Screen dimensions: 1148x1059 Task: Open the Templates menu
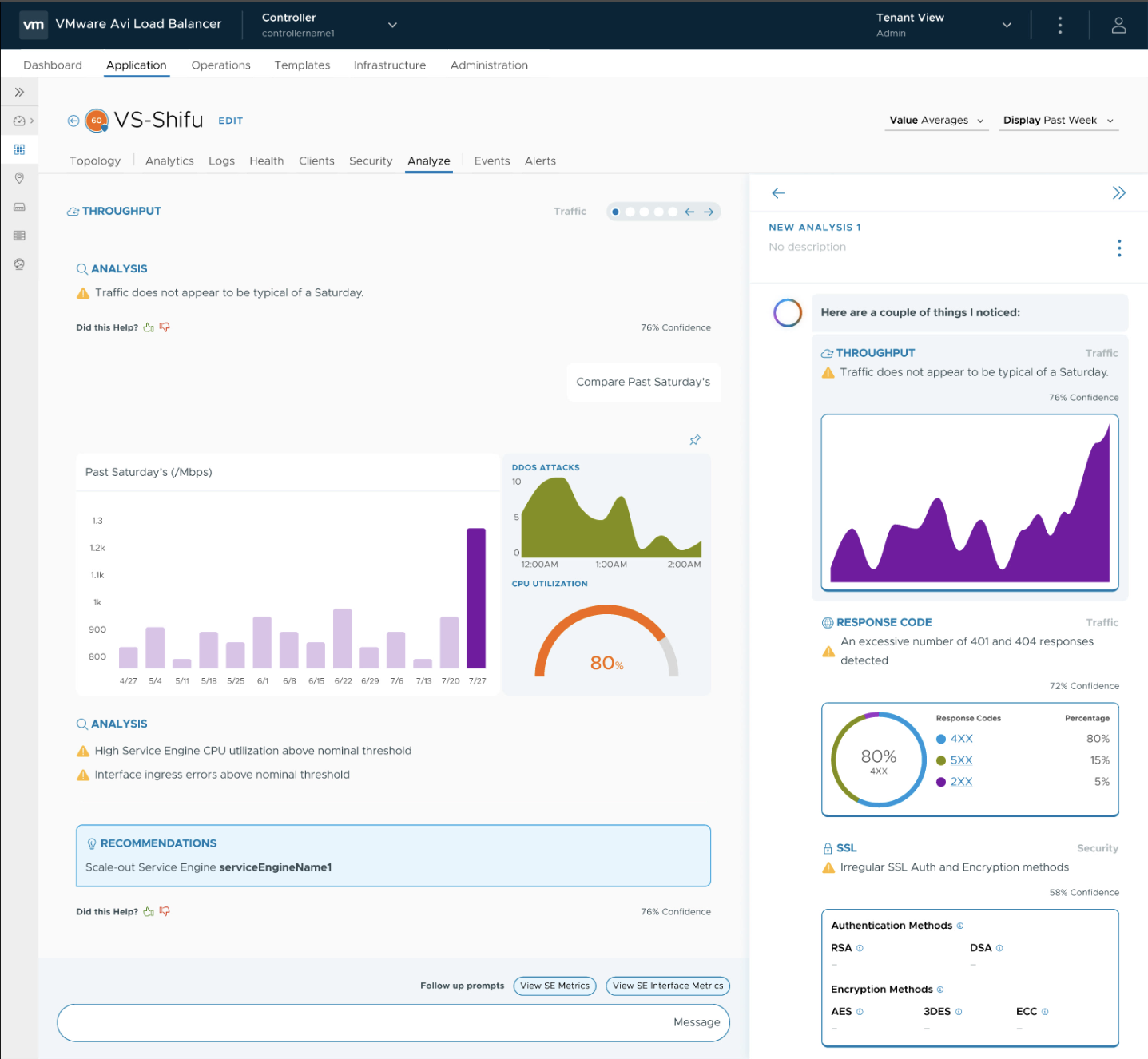pyautogui.click(x=302, y=65)
